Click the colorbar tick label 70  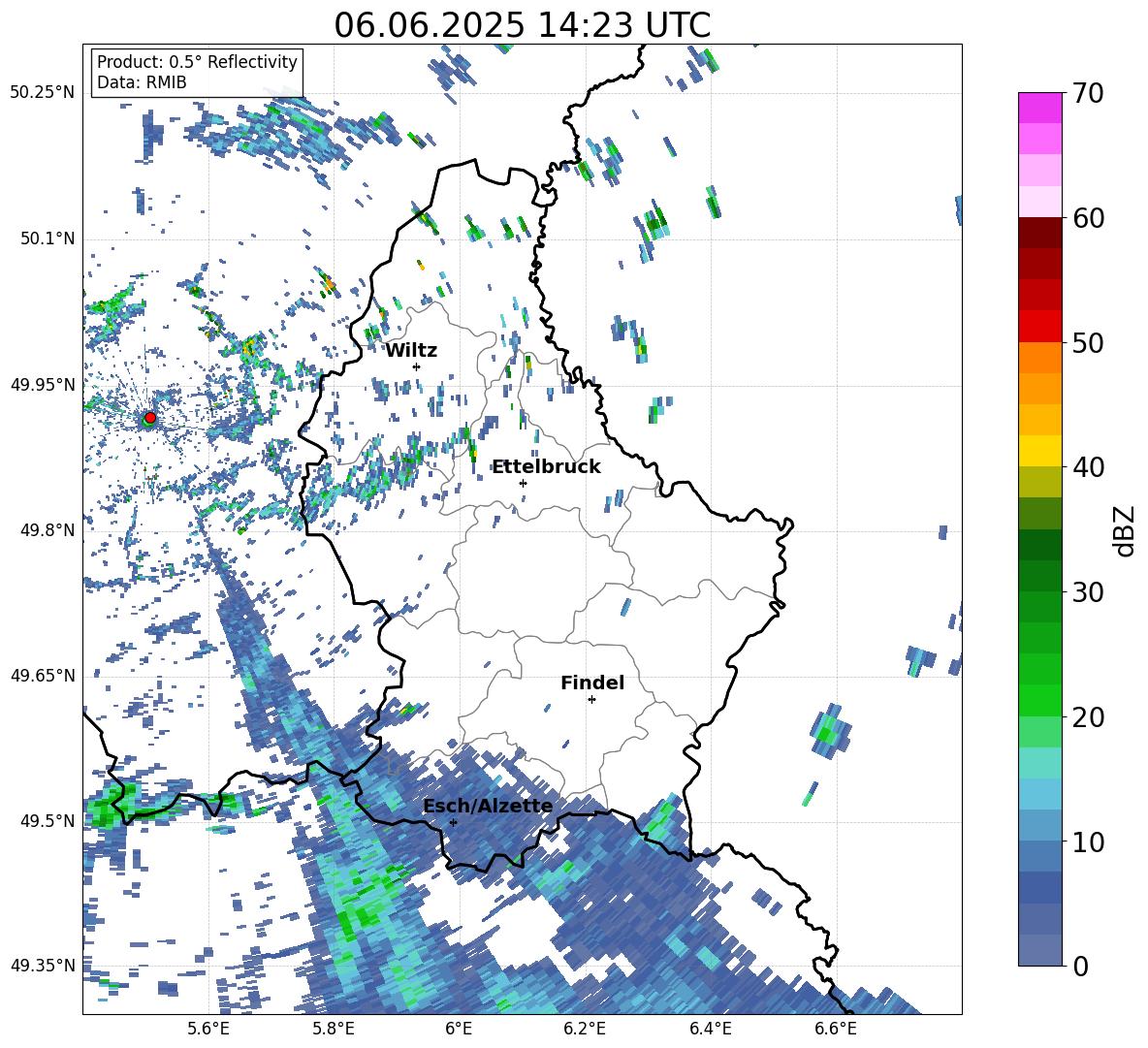pos(1088,93)
